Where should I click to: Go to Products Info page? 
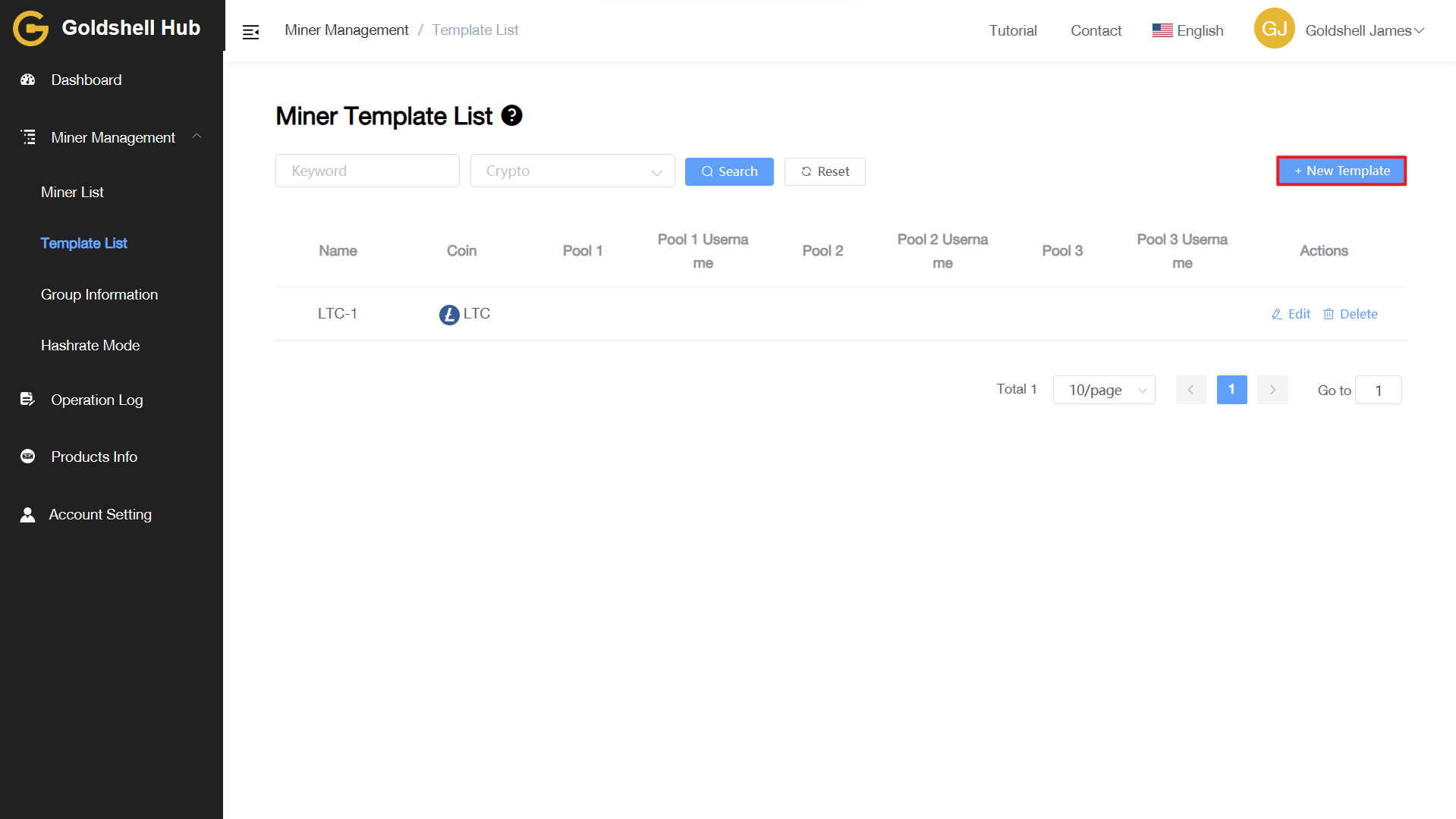click(93, 457)
